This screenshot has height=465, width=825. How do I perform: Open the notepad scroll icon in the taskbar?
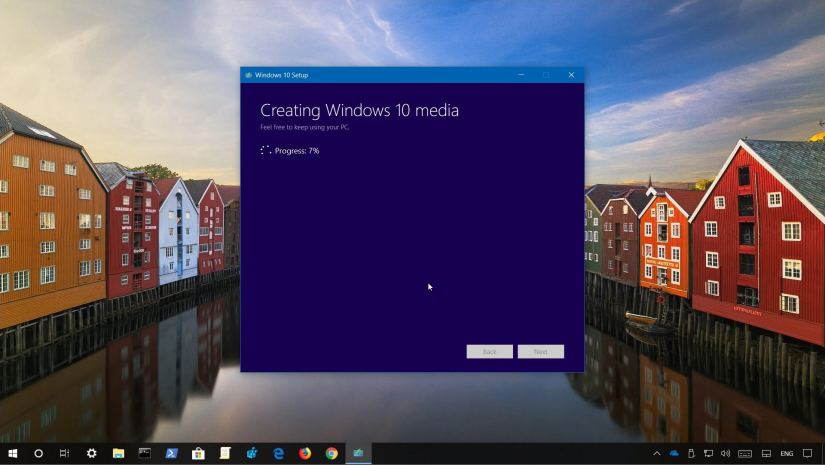225,453
